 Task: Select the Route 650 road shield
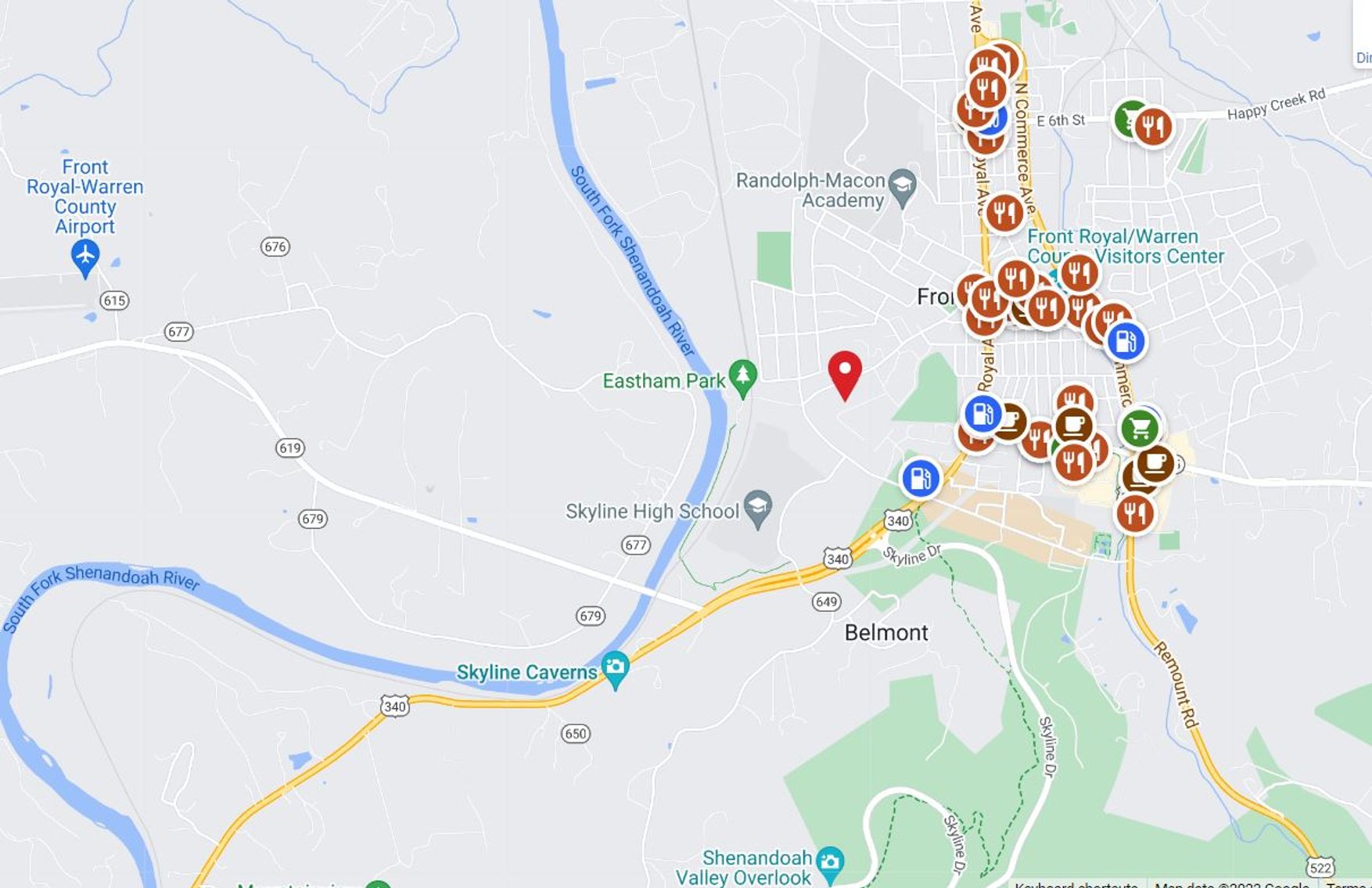coord(576,734)
